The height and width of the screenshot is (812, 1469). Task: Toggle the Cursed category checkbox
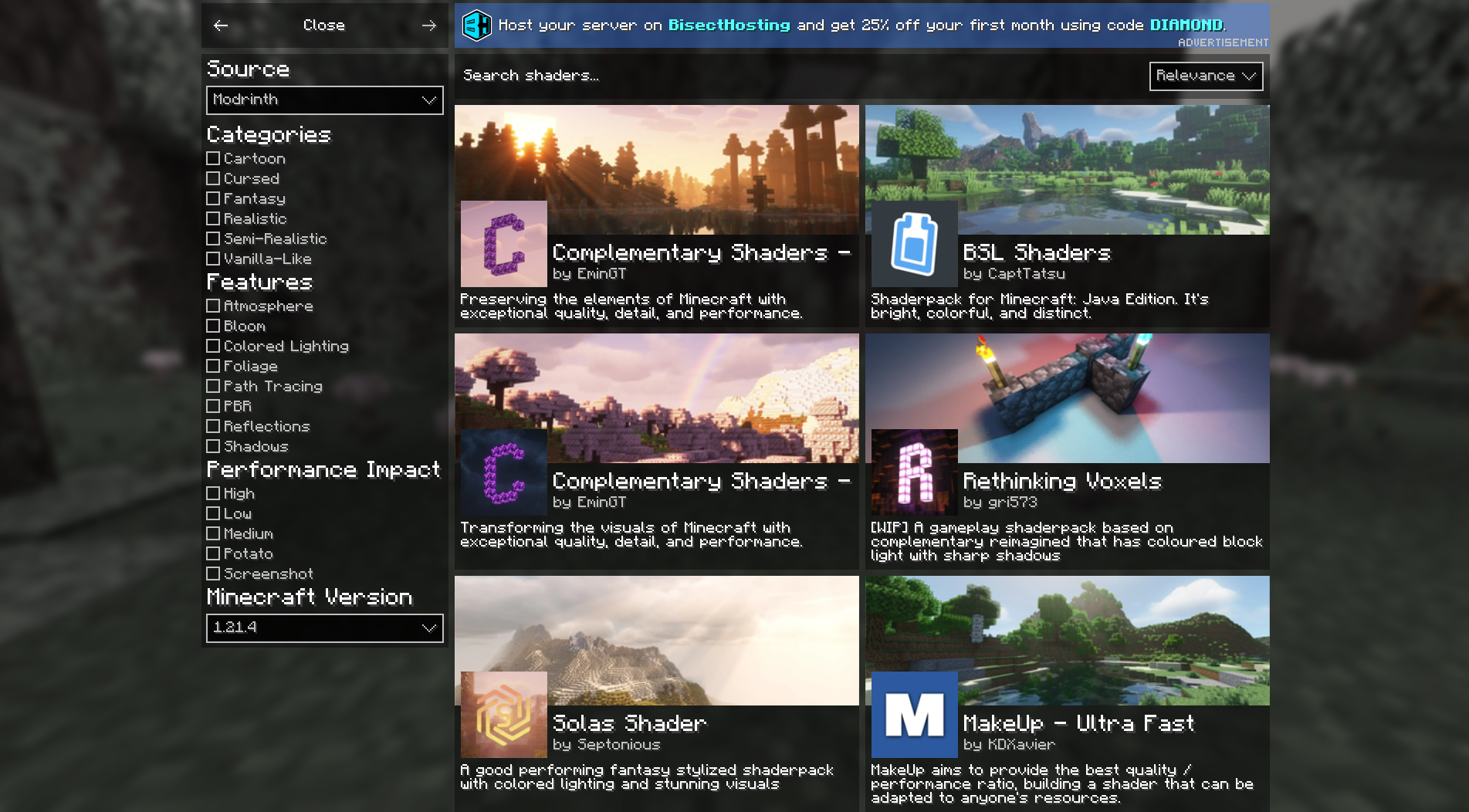(213, 178)
